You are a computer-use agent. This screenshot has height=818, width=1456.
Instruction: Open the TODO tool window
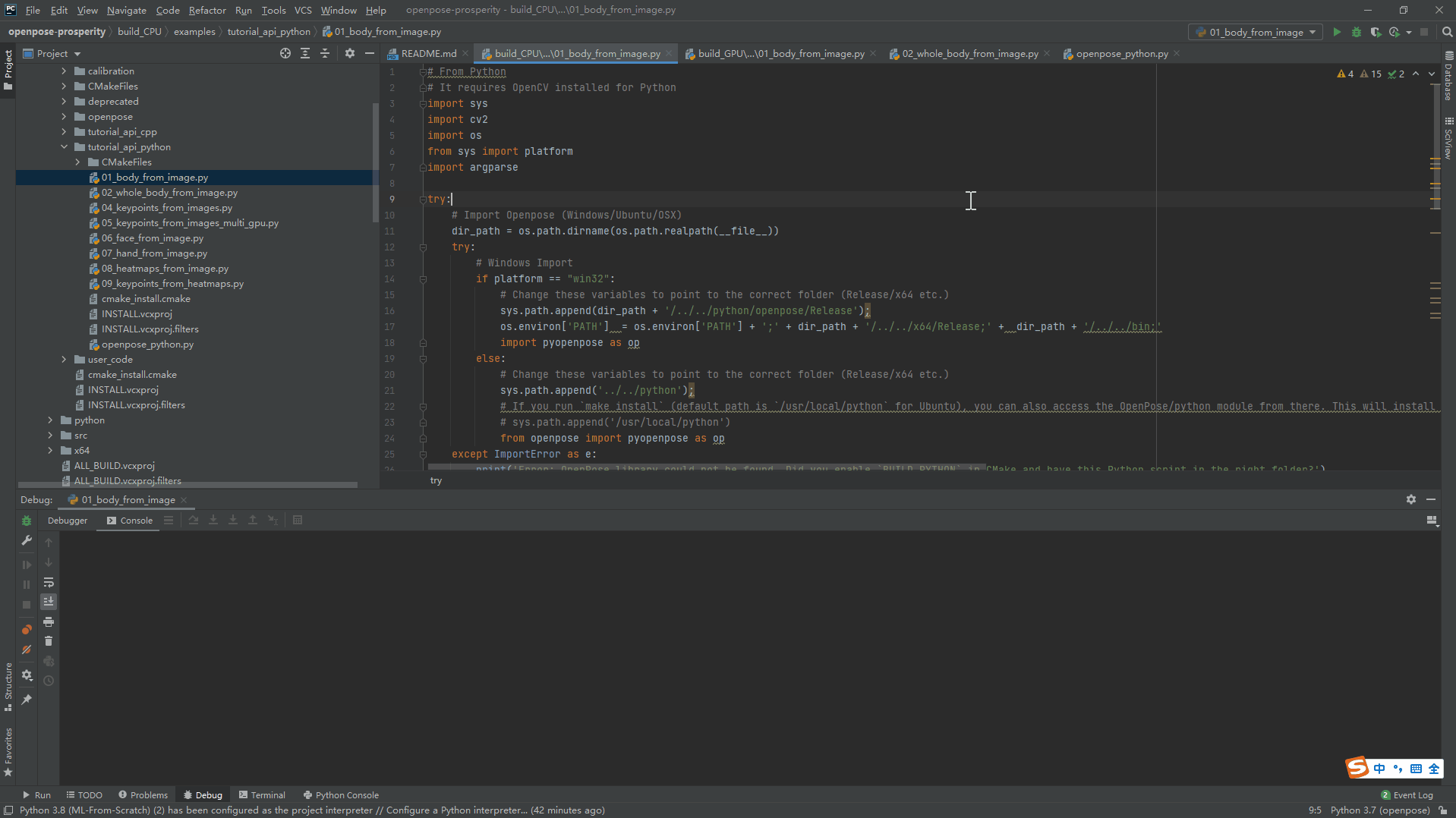pyautogui.click(x=84, y=794)
